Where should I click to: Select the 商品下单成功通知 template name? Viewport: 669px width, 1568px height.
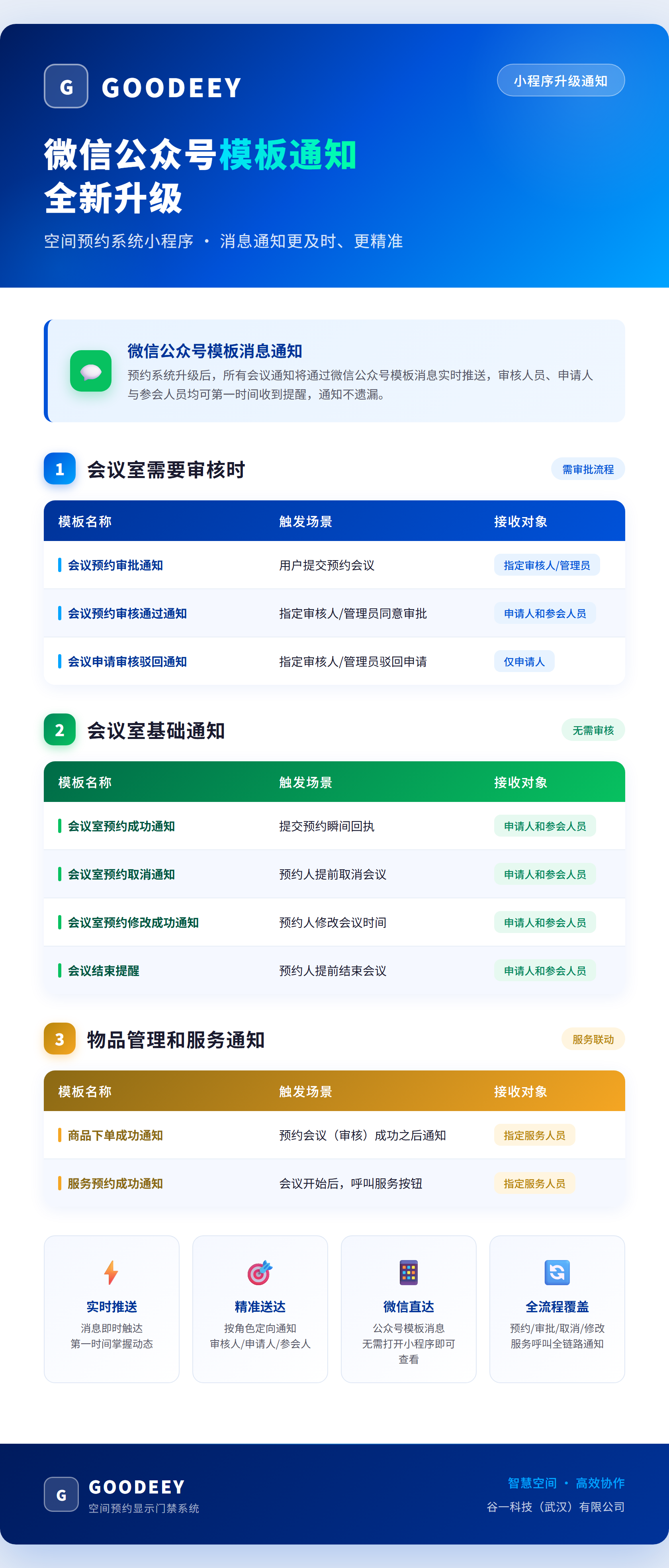click(115, 1135)
